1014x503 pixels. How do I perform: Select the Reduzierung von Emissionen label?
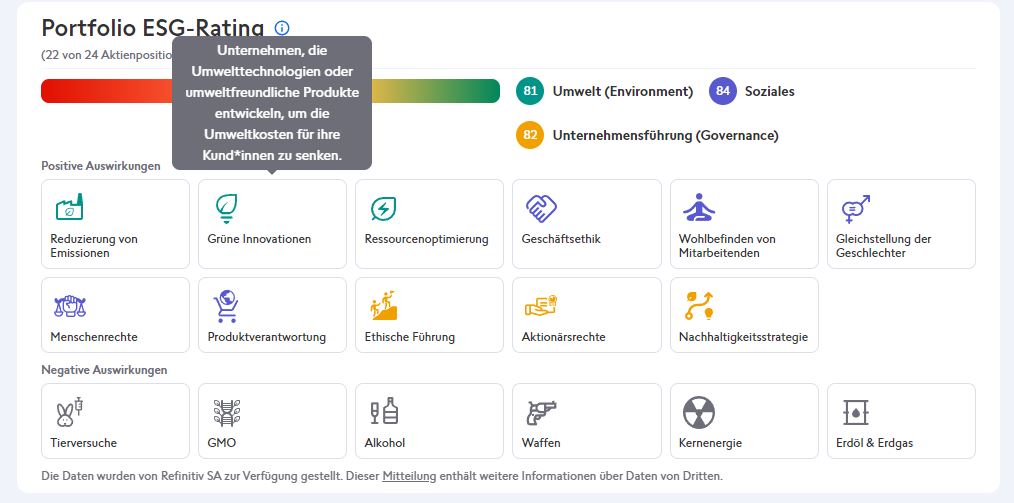[94, 246]
